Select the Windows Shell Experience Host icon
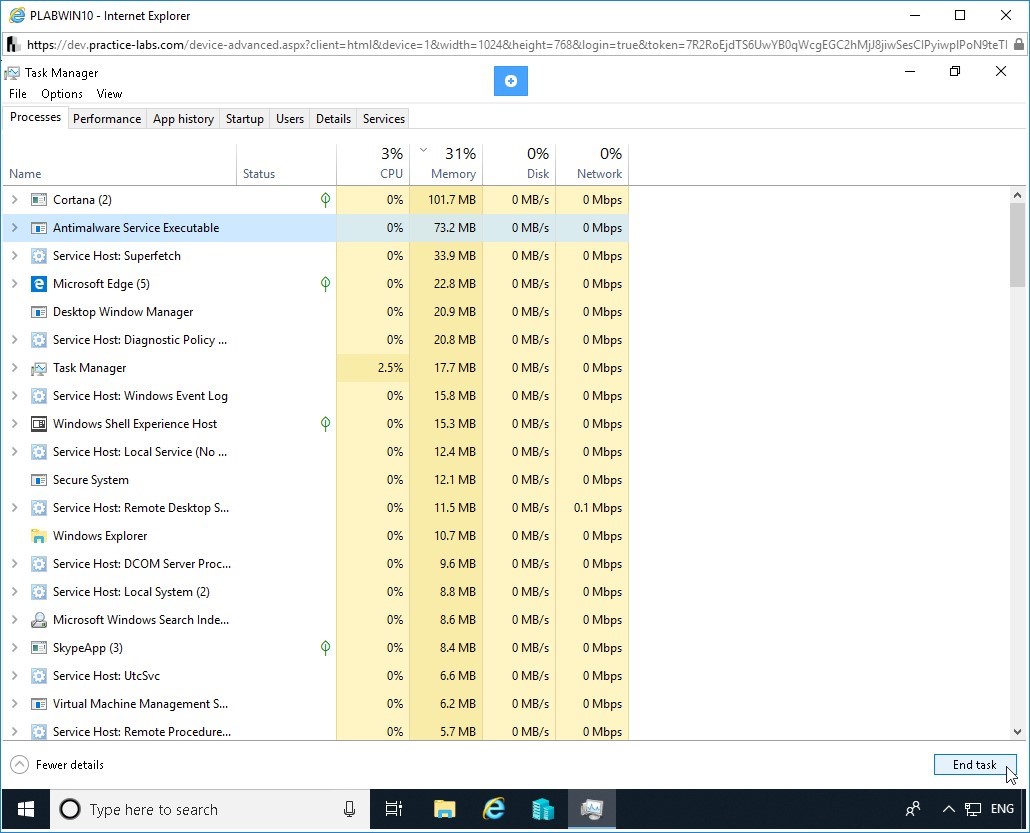This screenshot has width=1030, height=833. (39, 424)
